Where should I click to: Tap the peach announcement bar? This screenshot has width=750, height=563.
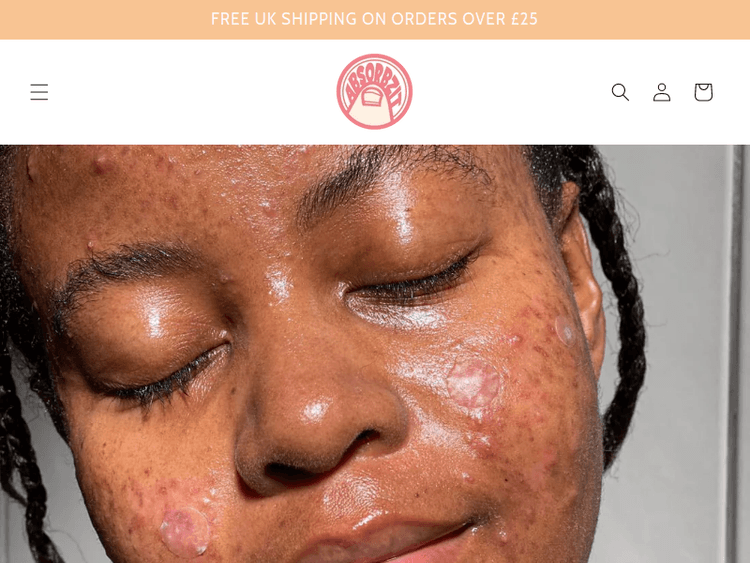375,20
